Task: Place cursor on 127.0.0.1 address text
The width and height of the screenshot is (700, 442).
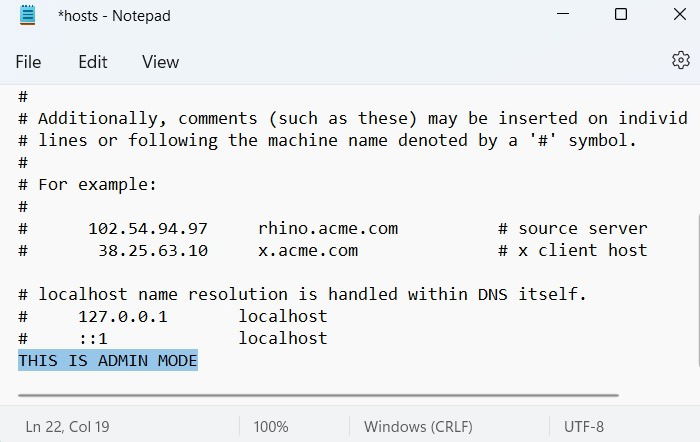Action: pos(123,317)
